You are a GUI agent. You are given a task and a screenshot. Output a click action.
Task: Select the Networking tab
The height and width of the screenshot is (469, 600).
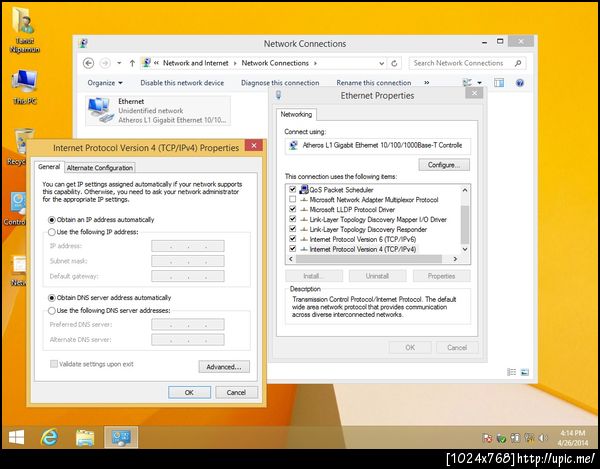click(296, 114)
